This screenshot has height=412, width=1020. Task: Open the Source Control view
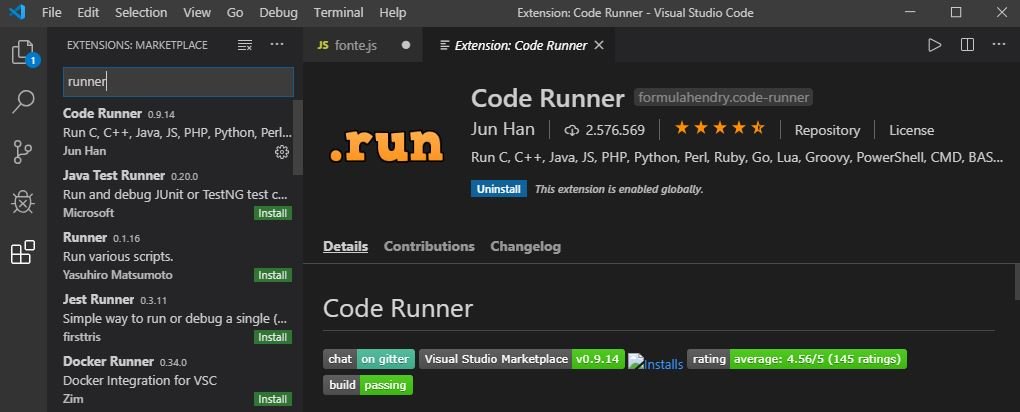[x=23, y=152]
